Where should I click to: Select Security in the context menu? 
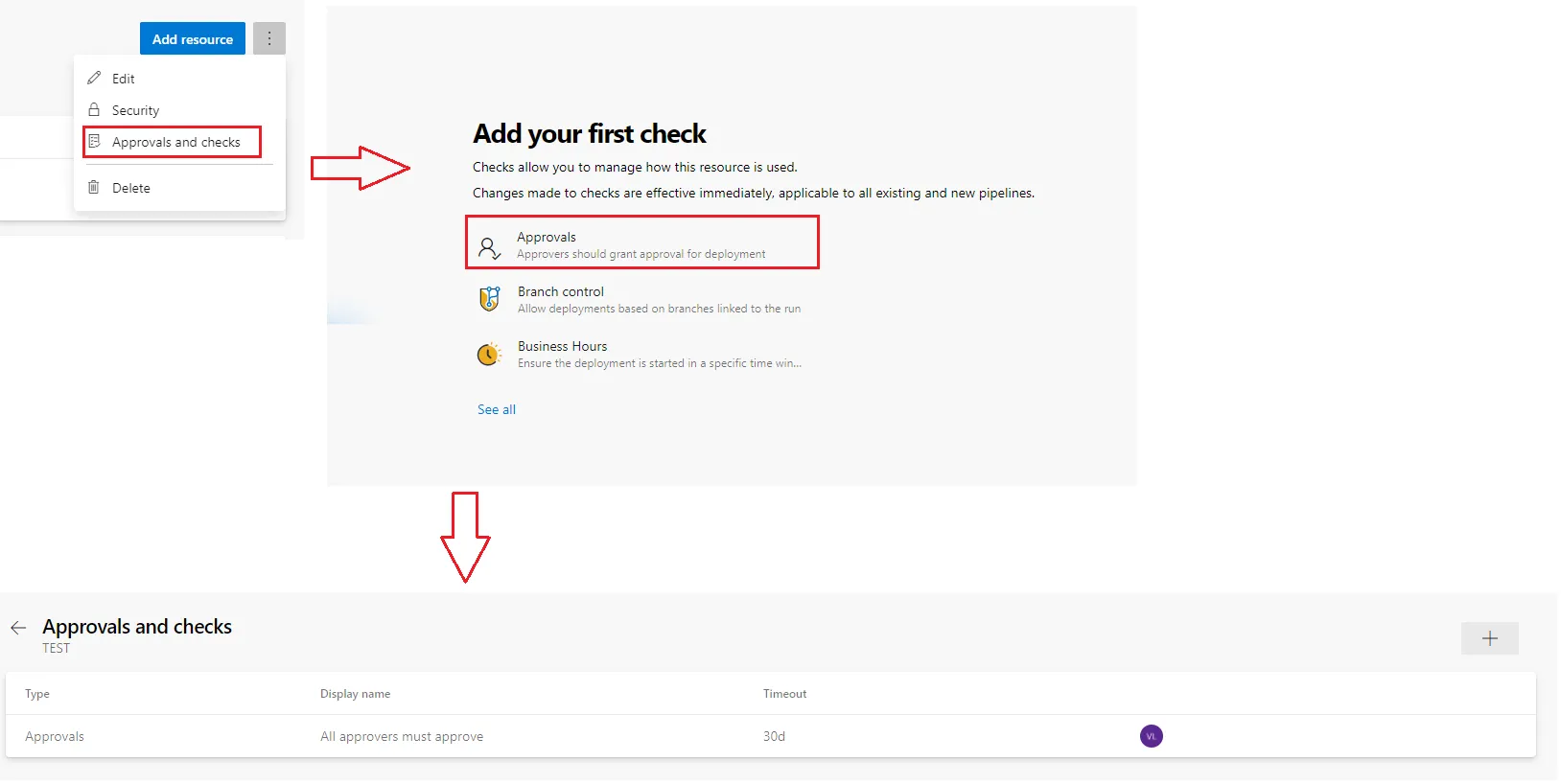point(135,110)
